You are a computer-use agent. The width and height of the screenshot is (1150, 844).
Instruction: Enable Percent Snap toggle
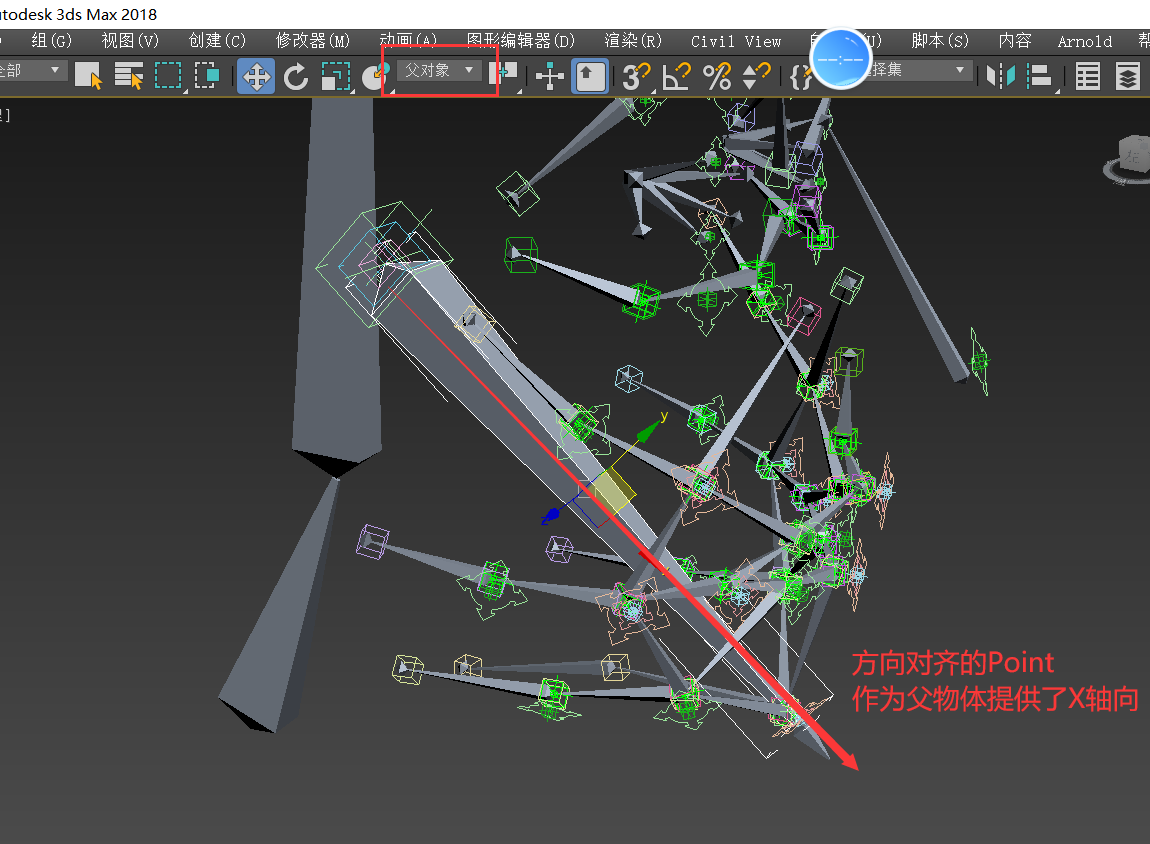coord(717,76)
